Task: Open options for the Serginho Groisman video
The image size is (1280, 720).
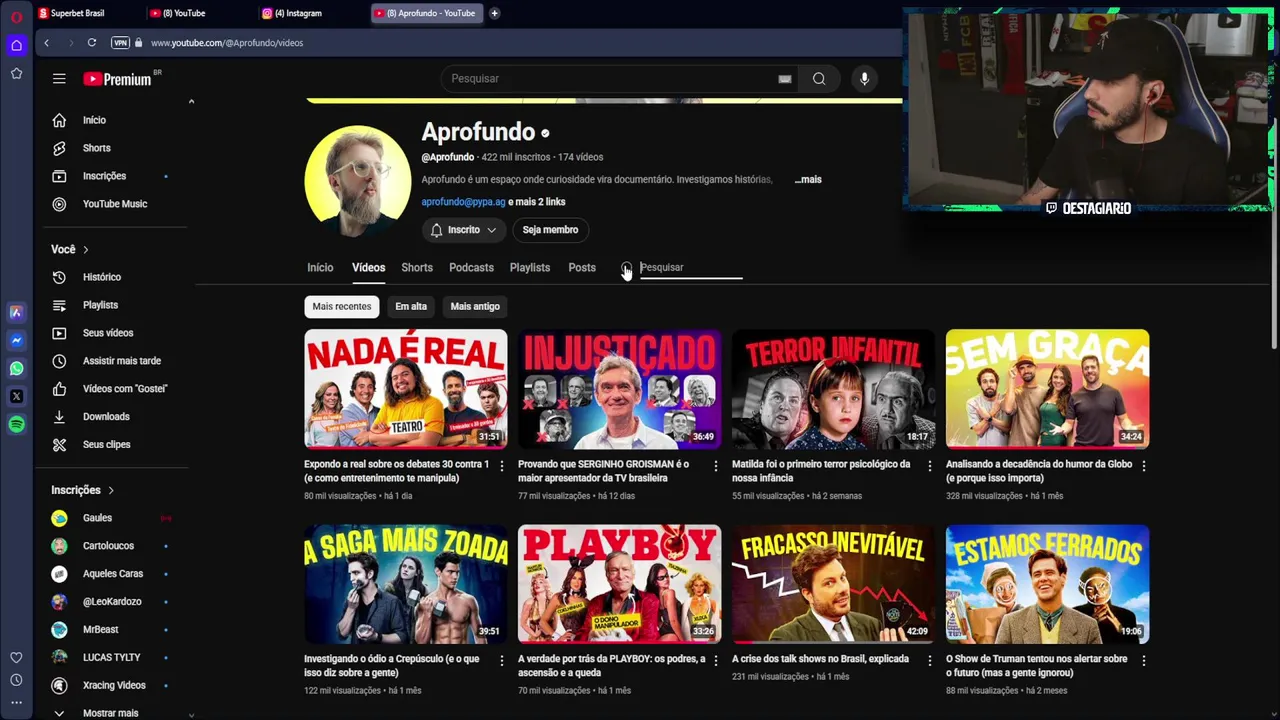Action: coord(716,466)
